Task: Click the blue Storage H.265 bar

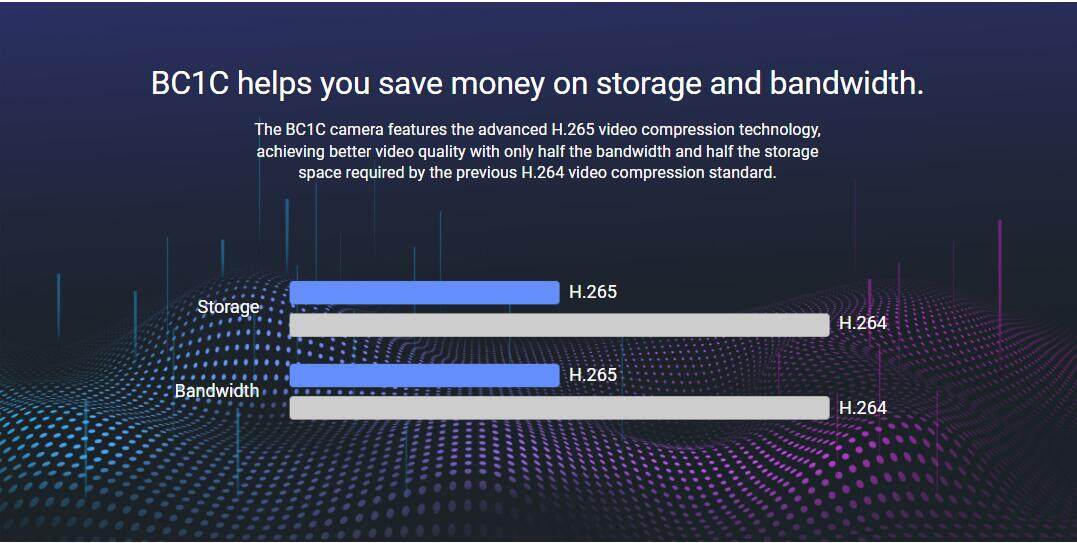Action: pos(424,292)
